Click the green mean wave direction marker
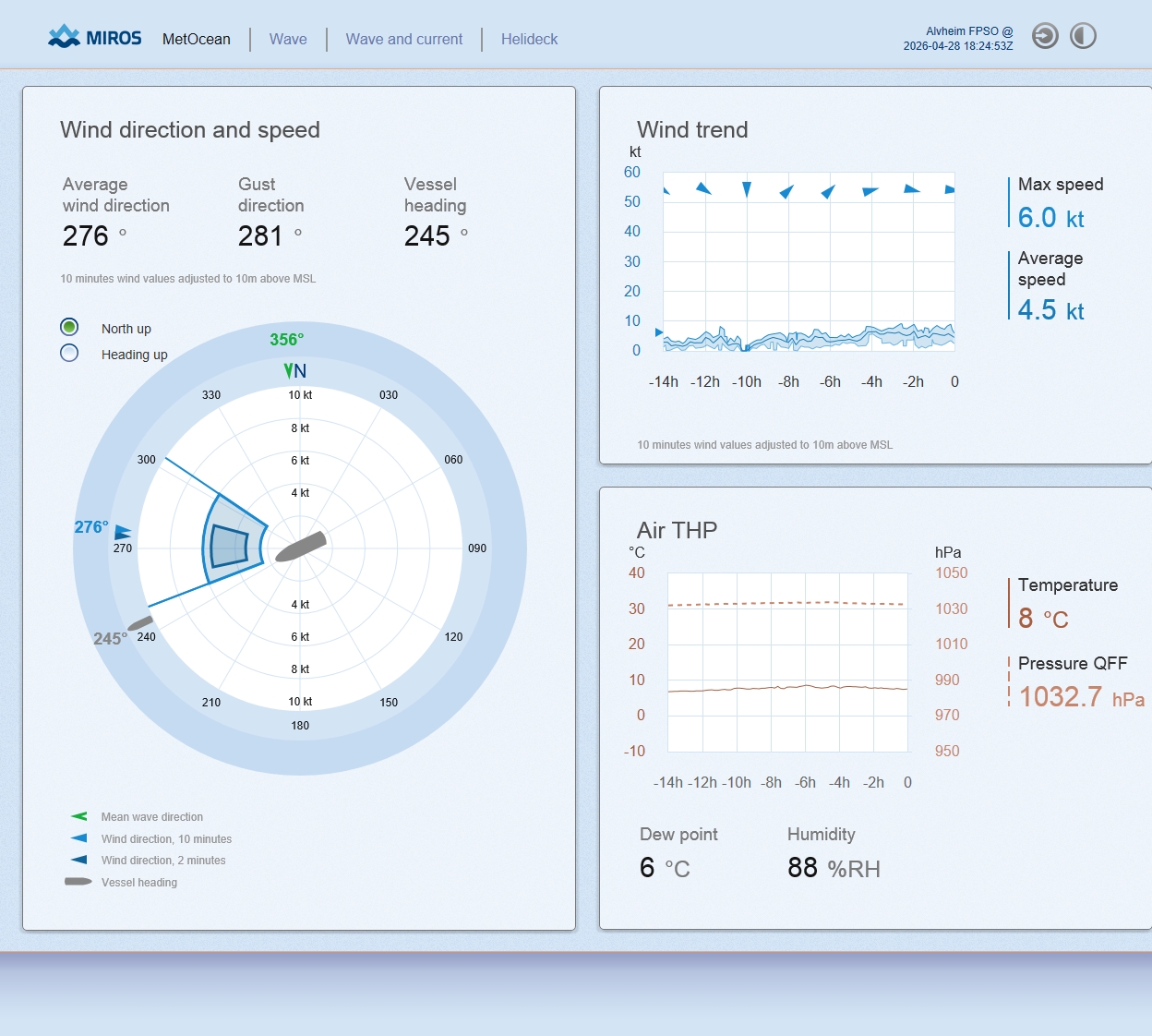The image size is (1152, 1036). coord(288,370)
